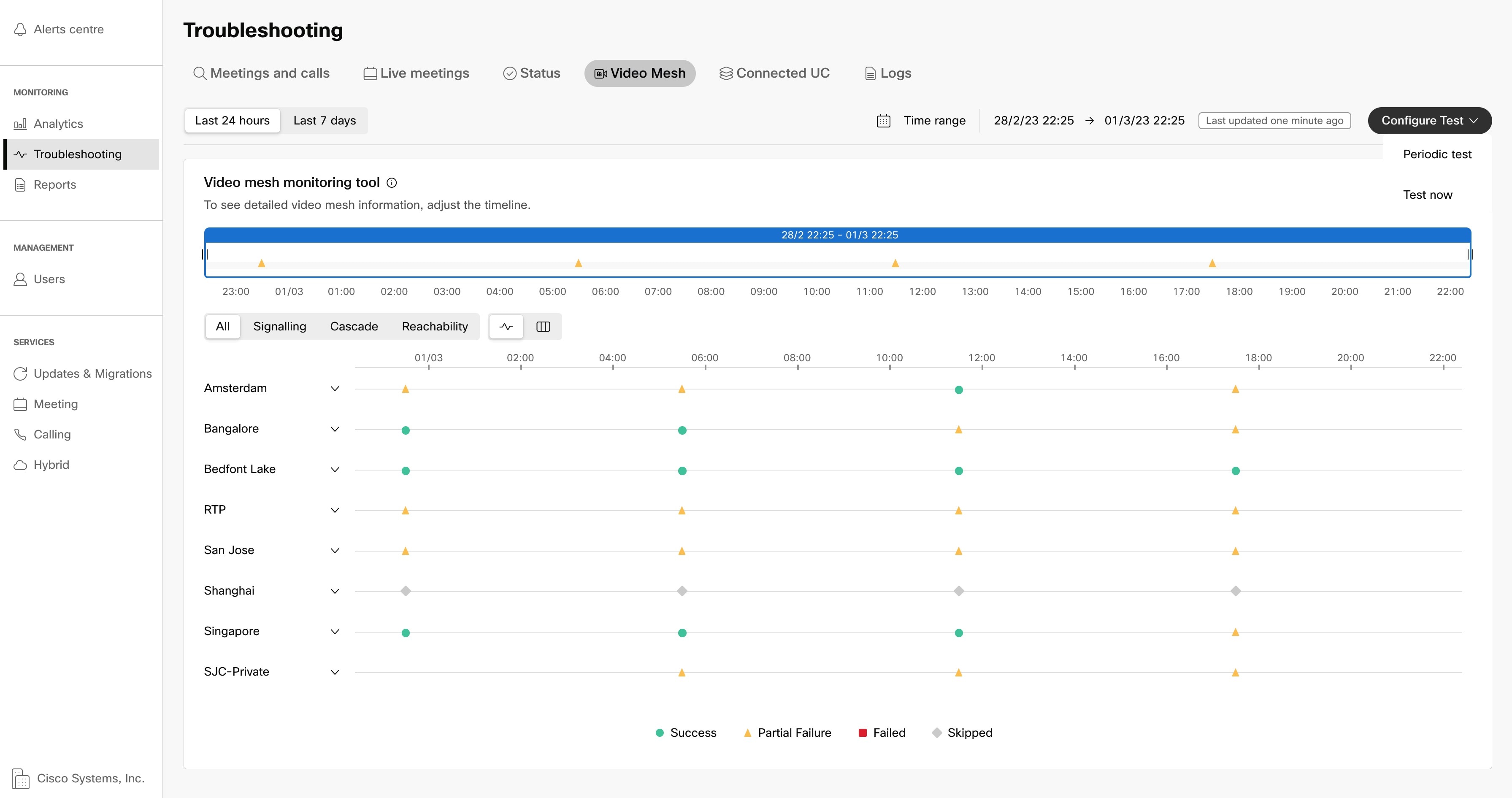Open Updates & Migrations in sidebar
This screenshot has width=1512, height=798.
coord(92,374)
